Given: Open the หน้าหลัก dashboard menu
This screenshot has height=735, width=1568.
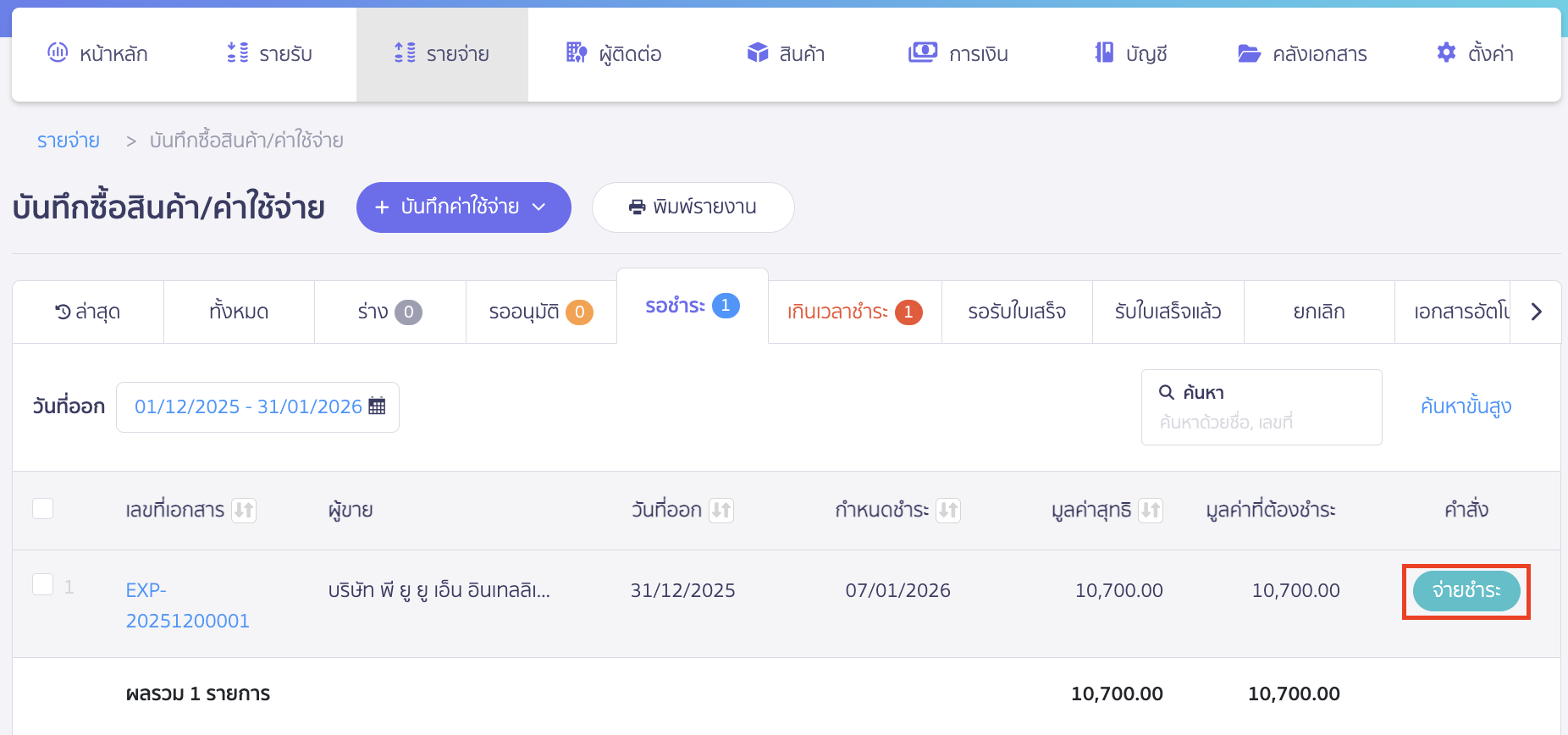Looking at the screenshot, I should click(97, 54).
